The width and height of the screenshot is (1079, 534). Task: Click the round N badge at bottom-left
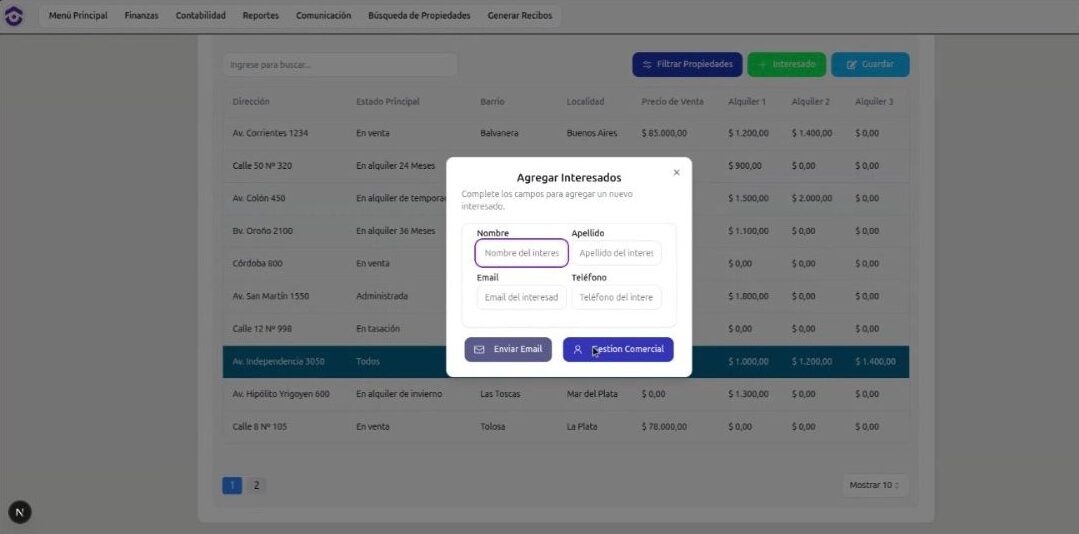point(20,512)
